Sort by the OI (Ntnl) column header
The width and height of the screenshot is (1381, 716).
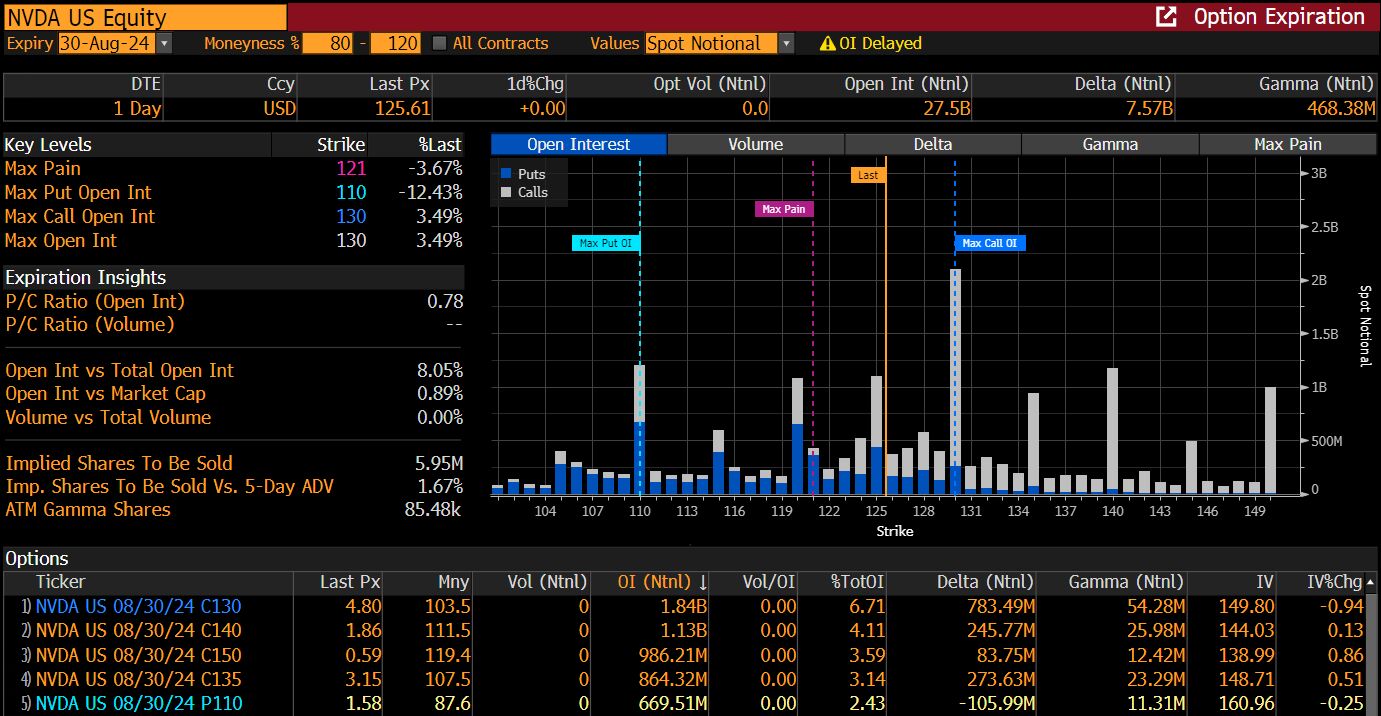[x=648, y=582]
